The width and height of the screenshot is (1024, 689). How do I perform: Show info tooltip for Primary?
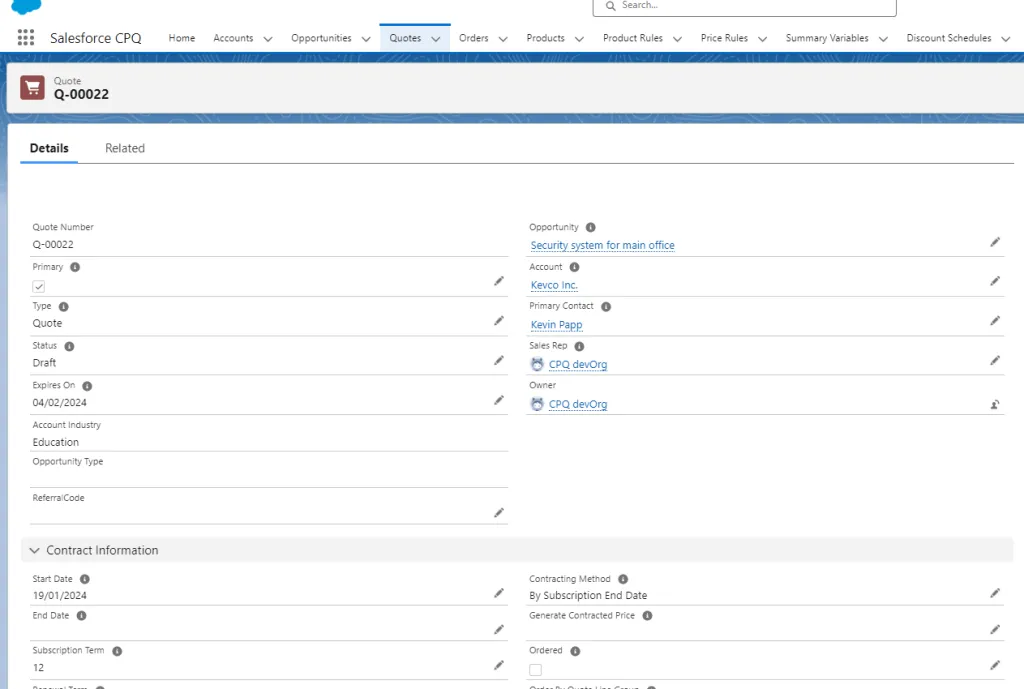[75, 267]
